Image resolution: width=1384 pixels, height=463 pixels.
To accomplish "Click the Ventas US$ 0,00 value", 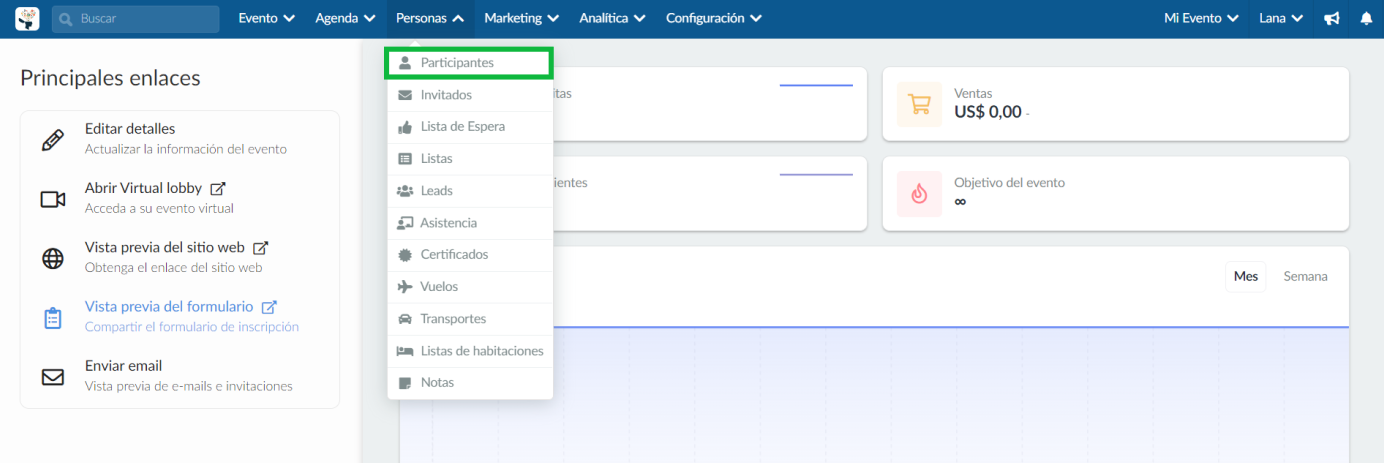I will tap(988, 112).
